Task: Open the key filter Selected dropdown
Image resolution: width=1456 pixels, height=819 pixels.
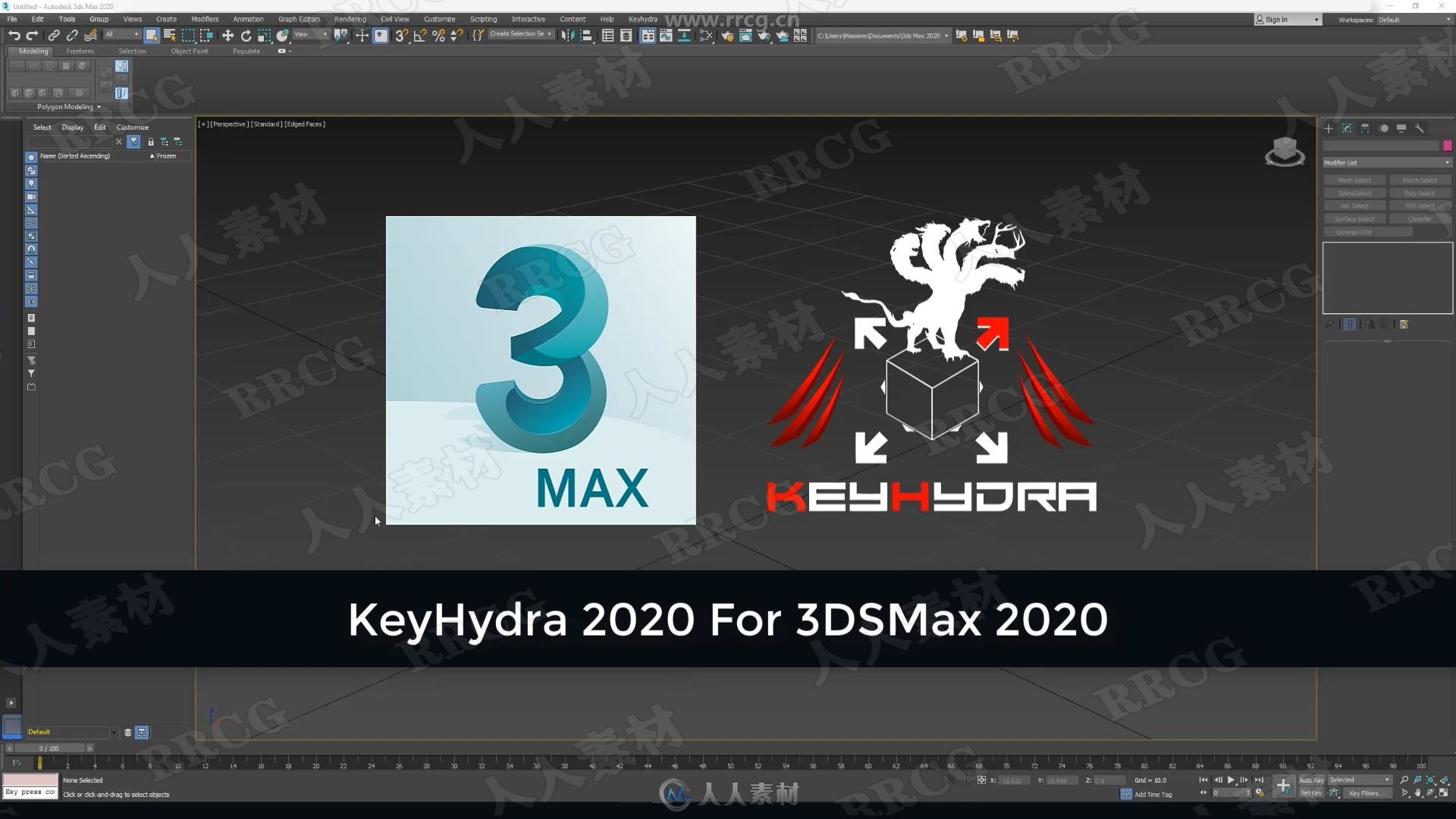Action: (1360, 780)
